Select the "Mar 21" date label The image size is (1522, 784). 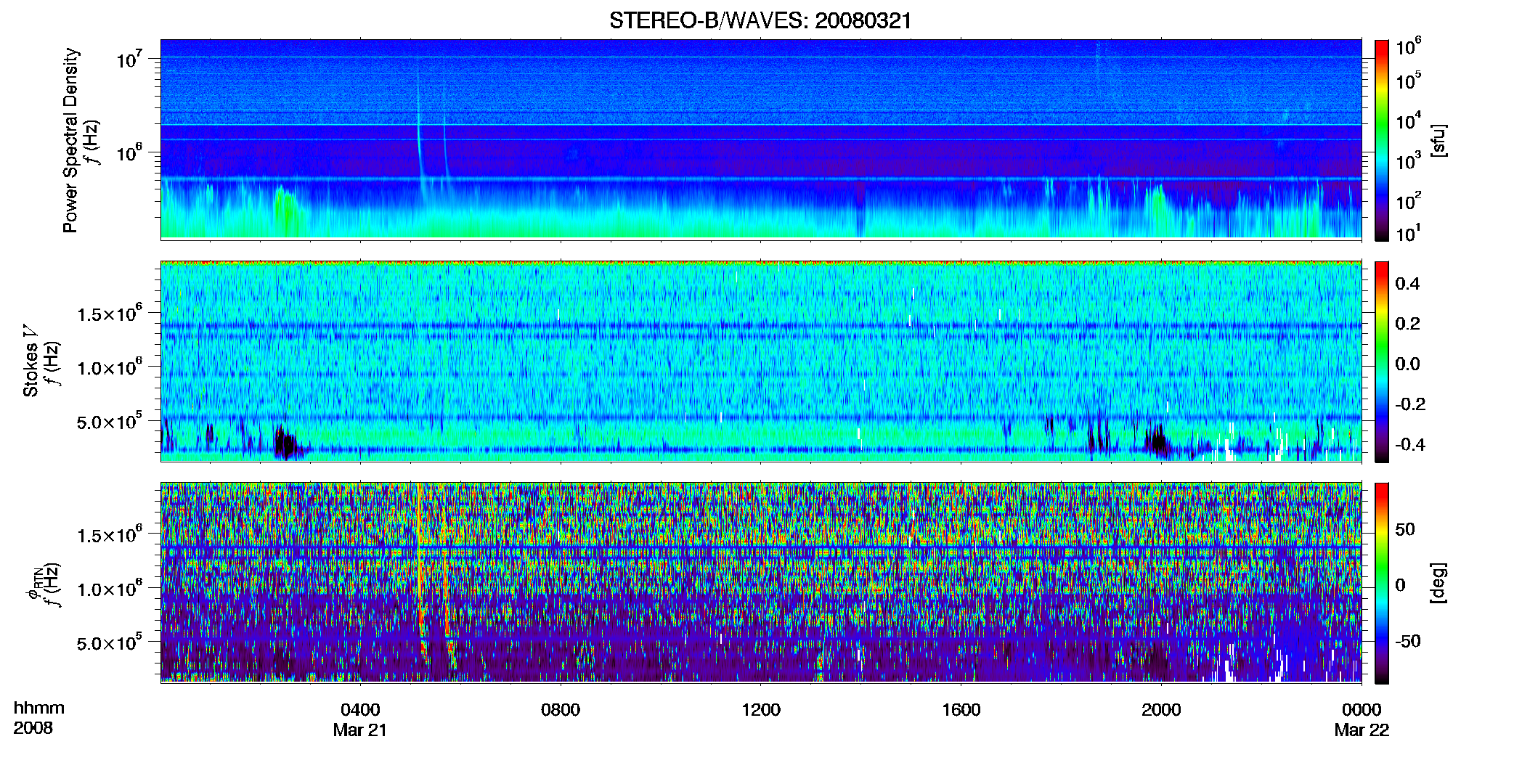pyautogui.click(x=360, y=730)
